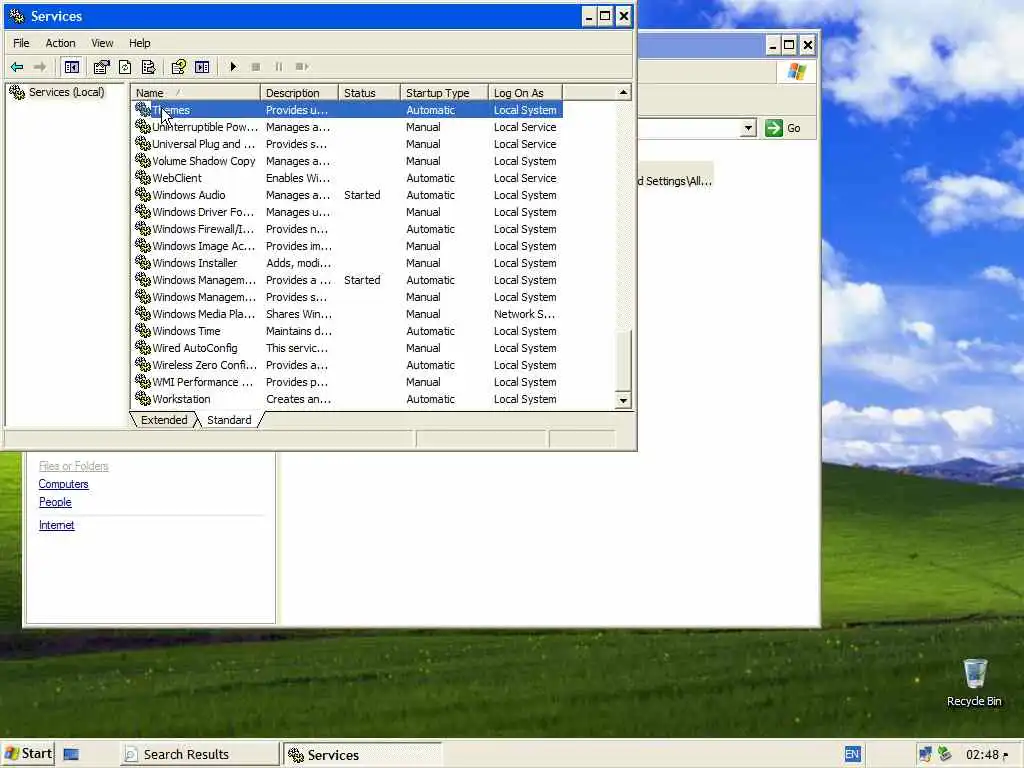Screen dimensions: 1024x768
Task: Click the gear icon of Windows Driver Foundation
Action: pos(142,211)
